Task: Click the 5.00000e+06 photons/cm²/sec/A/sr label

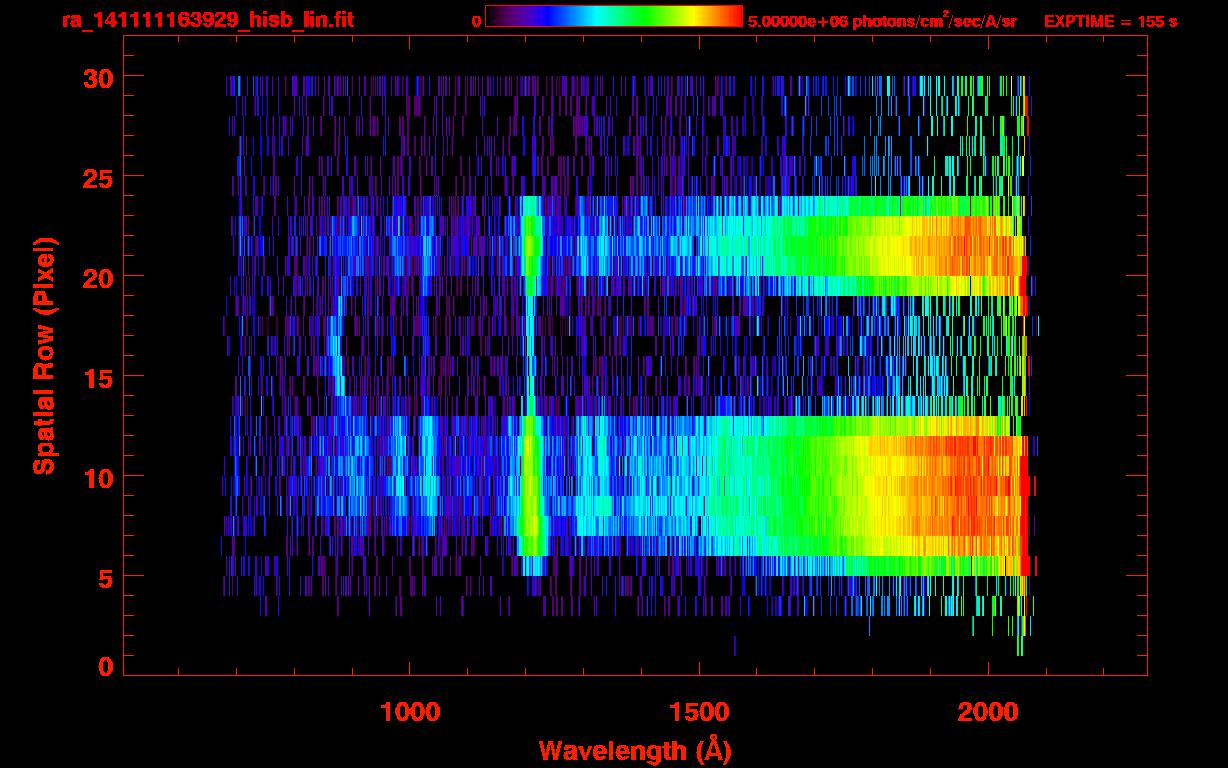Action: (882, 20)
